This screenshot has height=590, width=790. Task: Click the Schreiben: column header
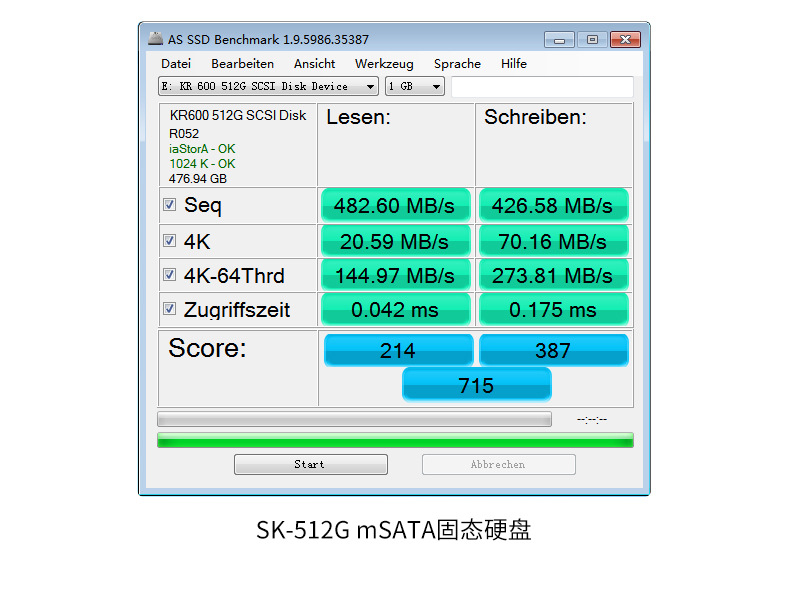(x=535, y=117)
